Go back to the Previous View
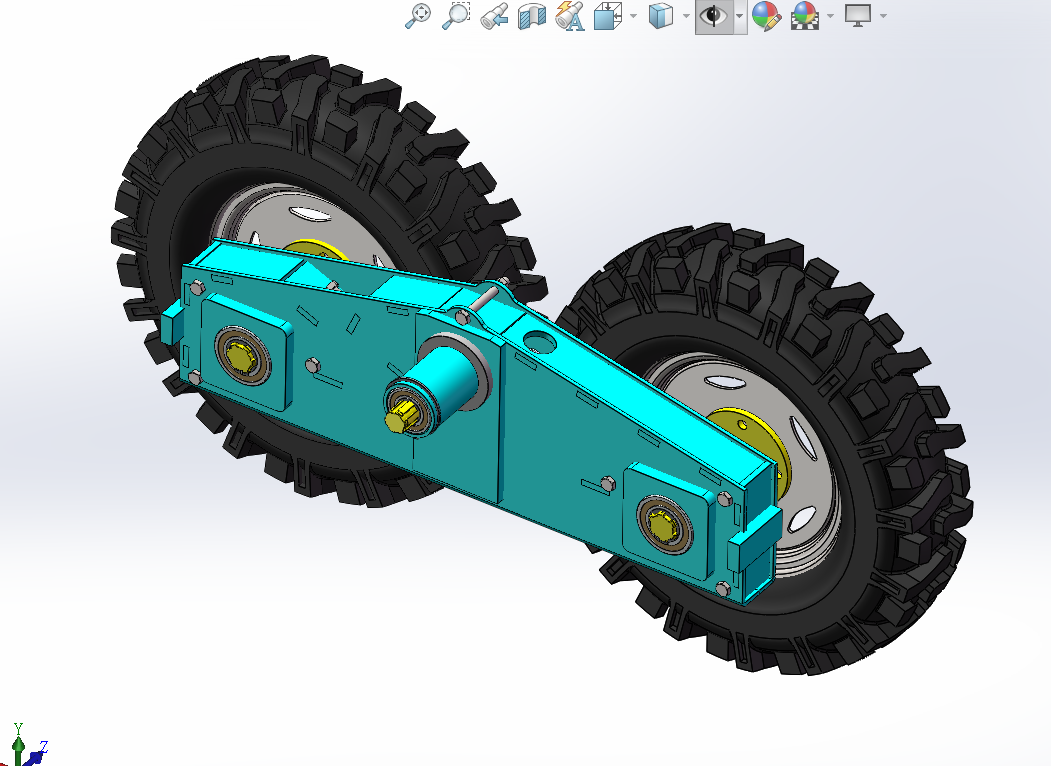The height and width of the screenshot is (766, 1051). pyautogui.click(x=495, y=16)
